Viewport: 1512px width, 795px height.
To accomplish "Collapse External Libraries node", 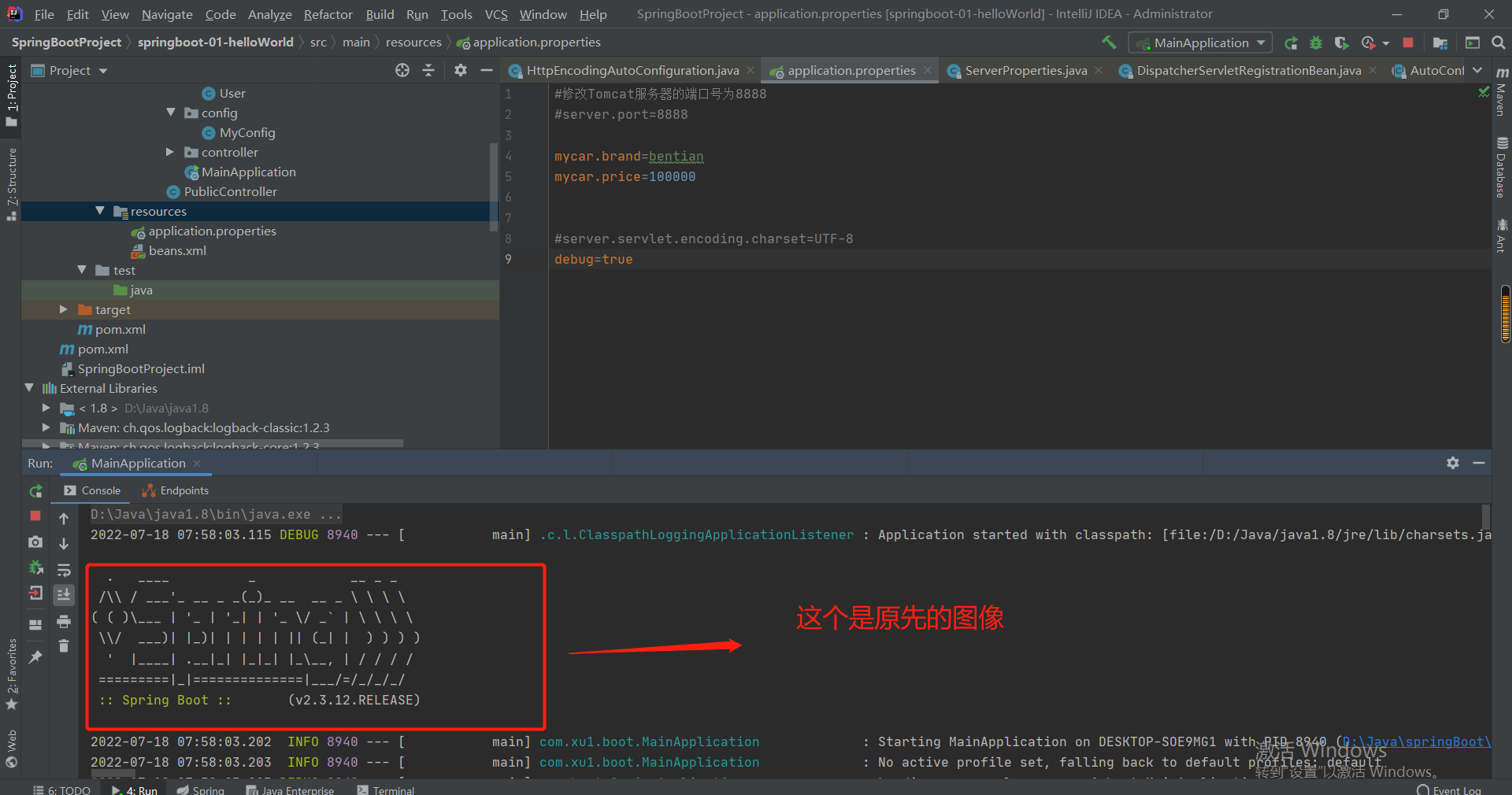I will coord(29,388).
